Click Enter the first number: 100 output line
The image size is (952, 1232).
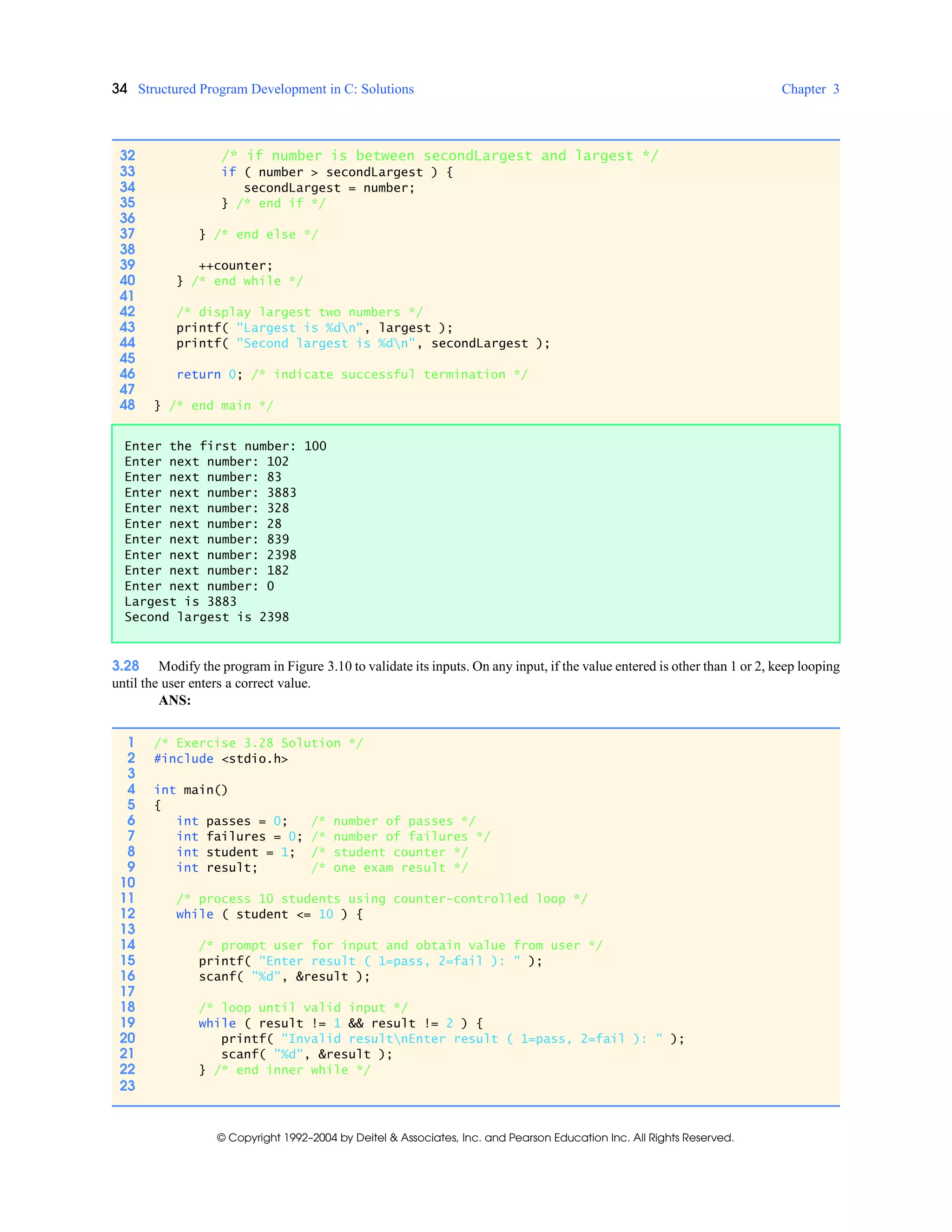coord(225,446)
